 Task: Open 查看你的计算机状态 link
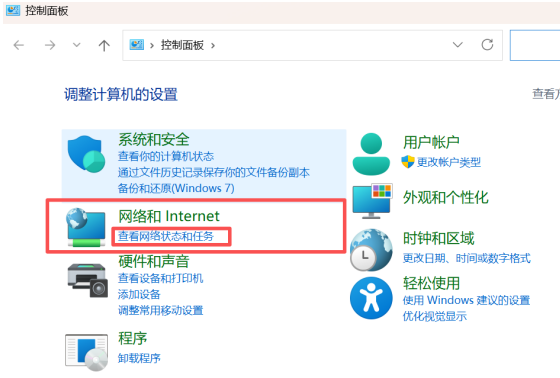[x=166, y=156]
